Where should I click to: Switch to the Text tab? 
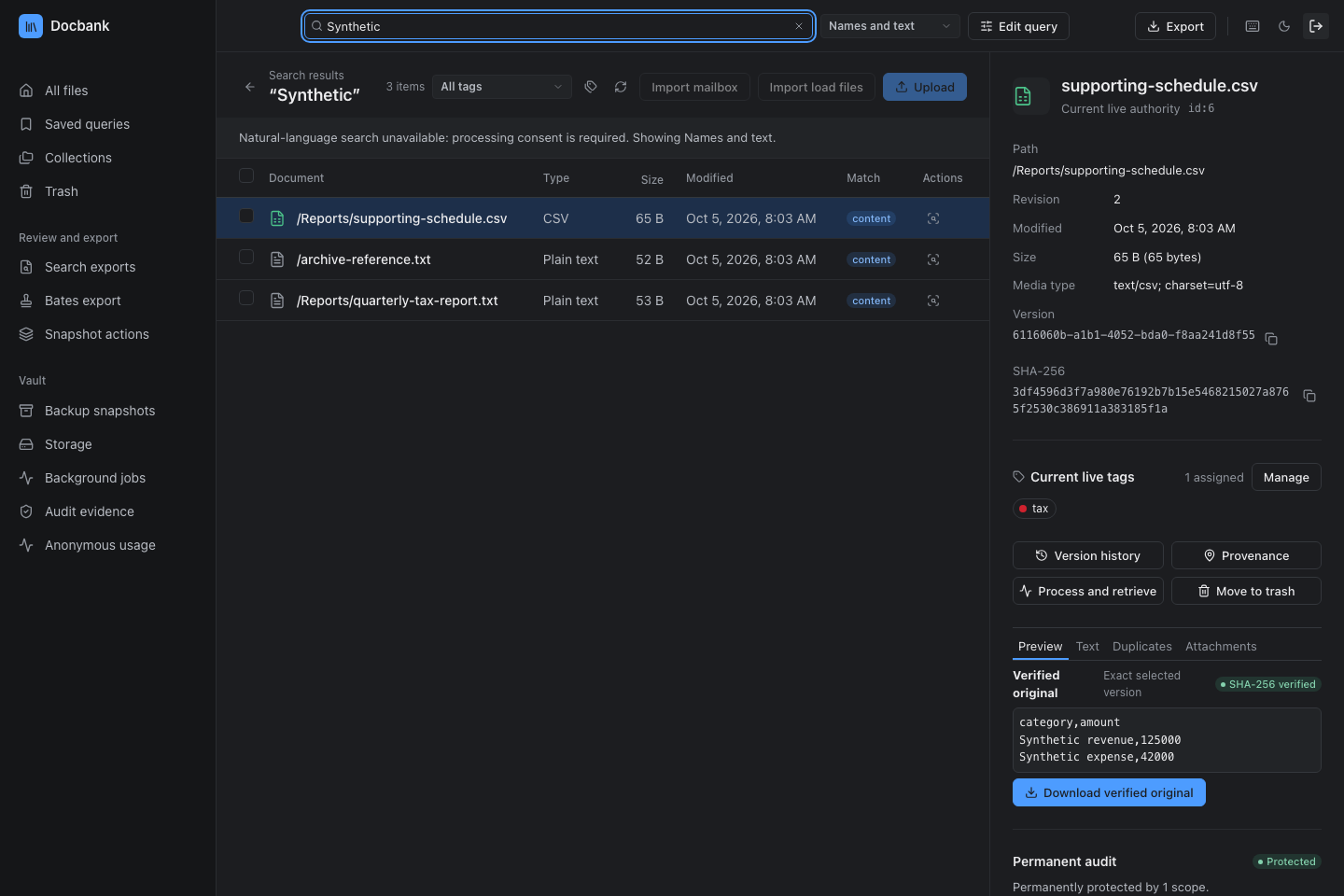tap(1087, 646)
